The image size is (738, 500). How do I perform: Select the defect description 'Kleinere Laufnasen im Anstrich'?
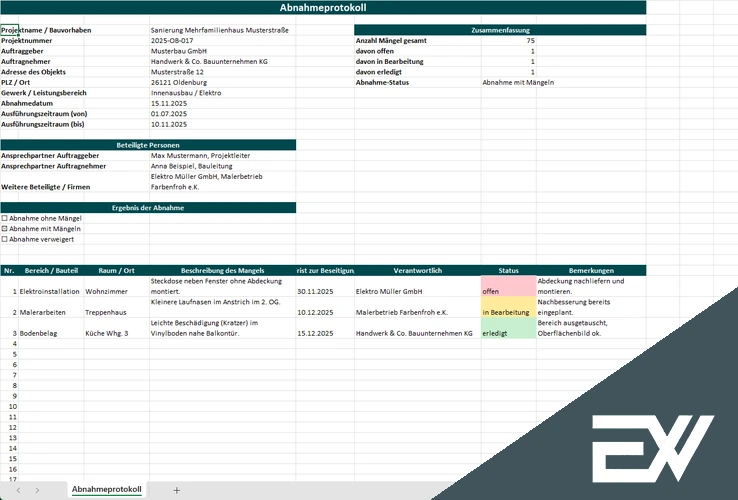223,307
